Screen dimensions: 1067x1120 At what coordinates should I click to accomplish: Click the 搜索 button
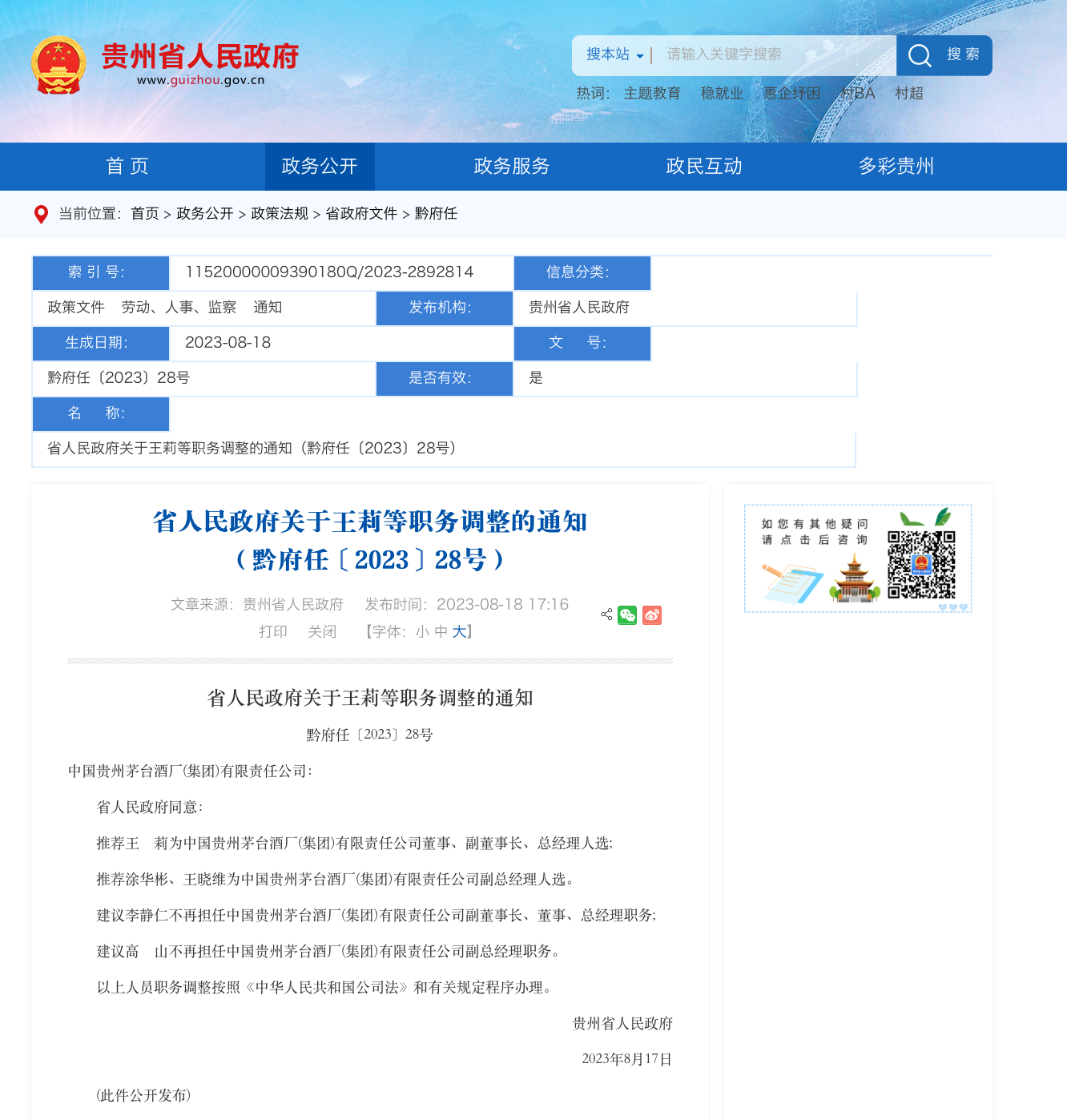click(x=944, y=55)
